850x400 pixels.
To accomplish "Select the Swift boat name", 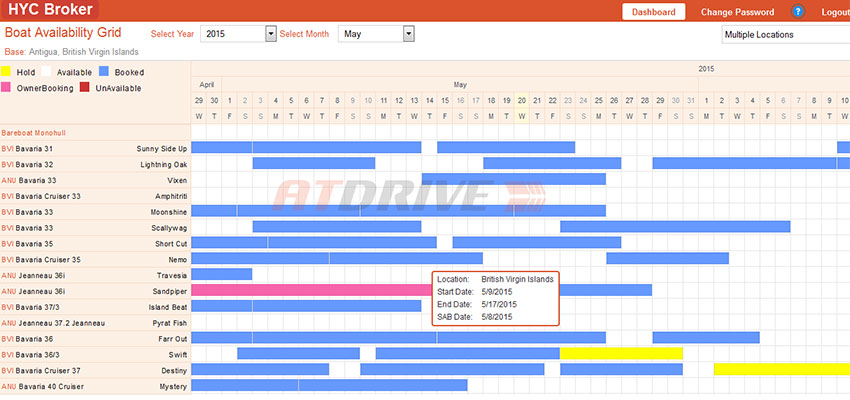I will pos(178,355).
